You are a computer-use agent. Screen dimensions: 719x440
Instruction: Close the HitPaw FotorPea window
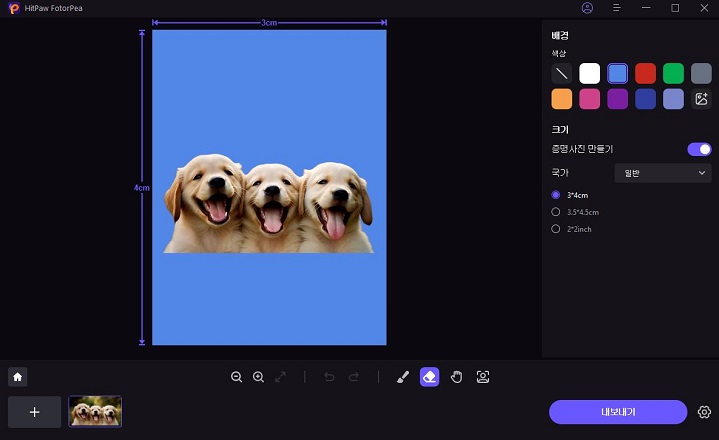point(704,8)
